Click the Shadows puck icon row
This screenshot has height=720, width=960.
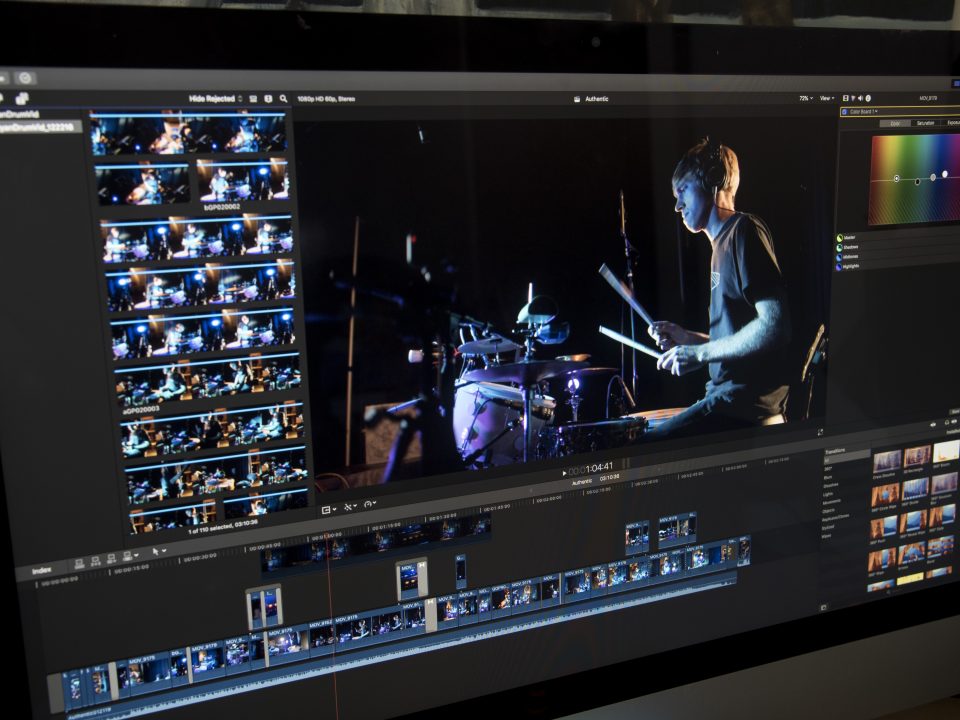848,247
